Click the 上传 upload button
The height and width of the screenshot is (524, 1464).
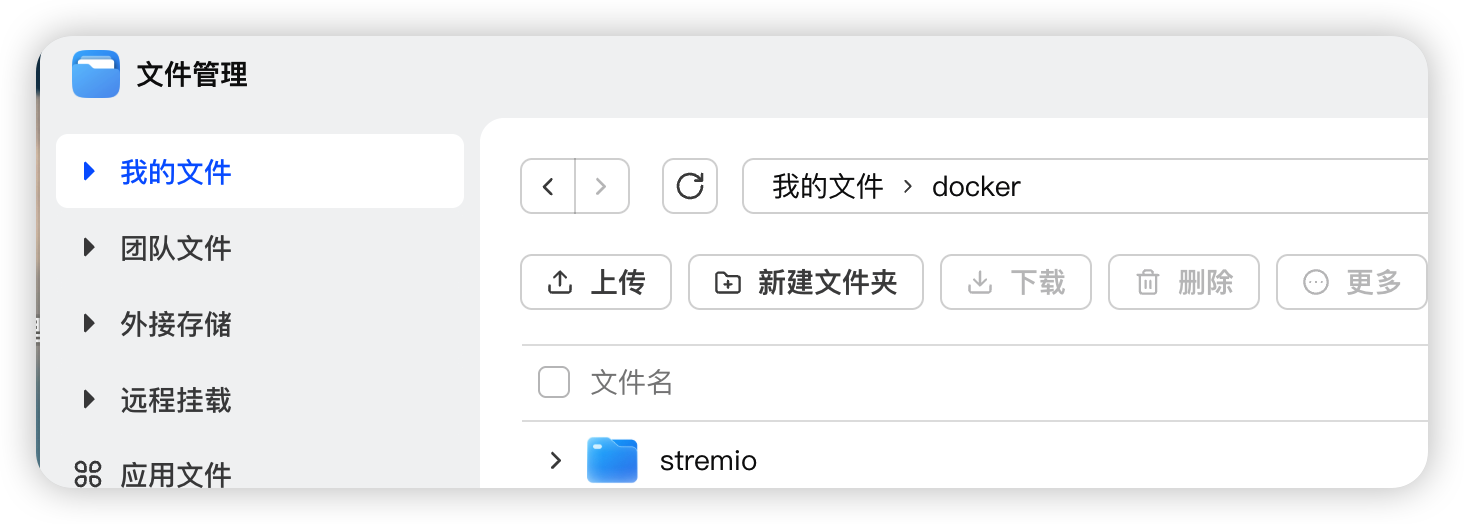(x=596, y=282)
